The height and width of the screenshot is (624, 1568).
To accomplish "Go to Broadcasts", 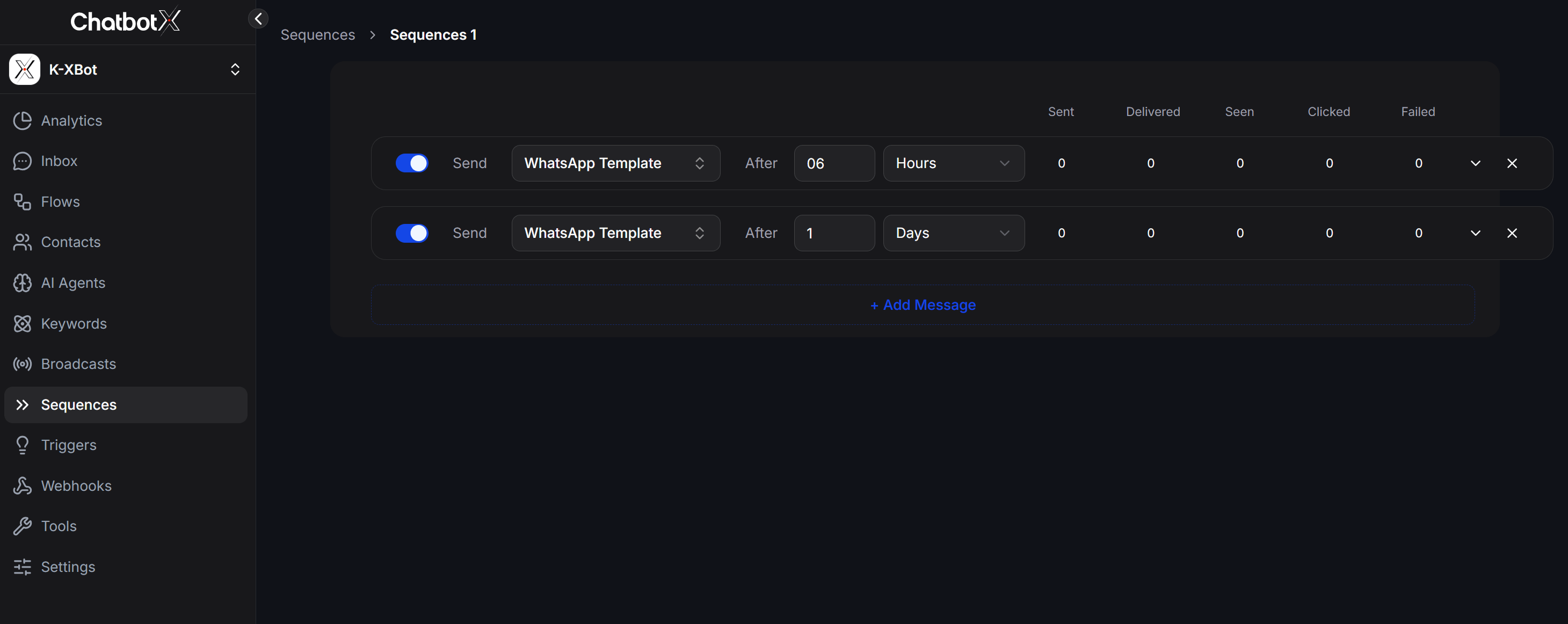I will pyautogui.click(x=126, y=364).
